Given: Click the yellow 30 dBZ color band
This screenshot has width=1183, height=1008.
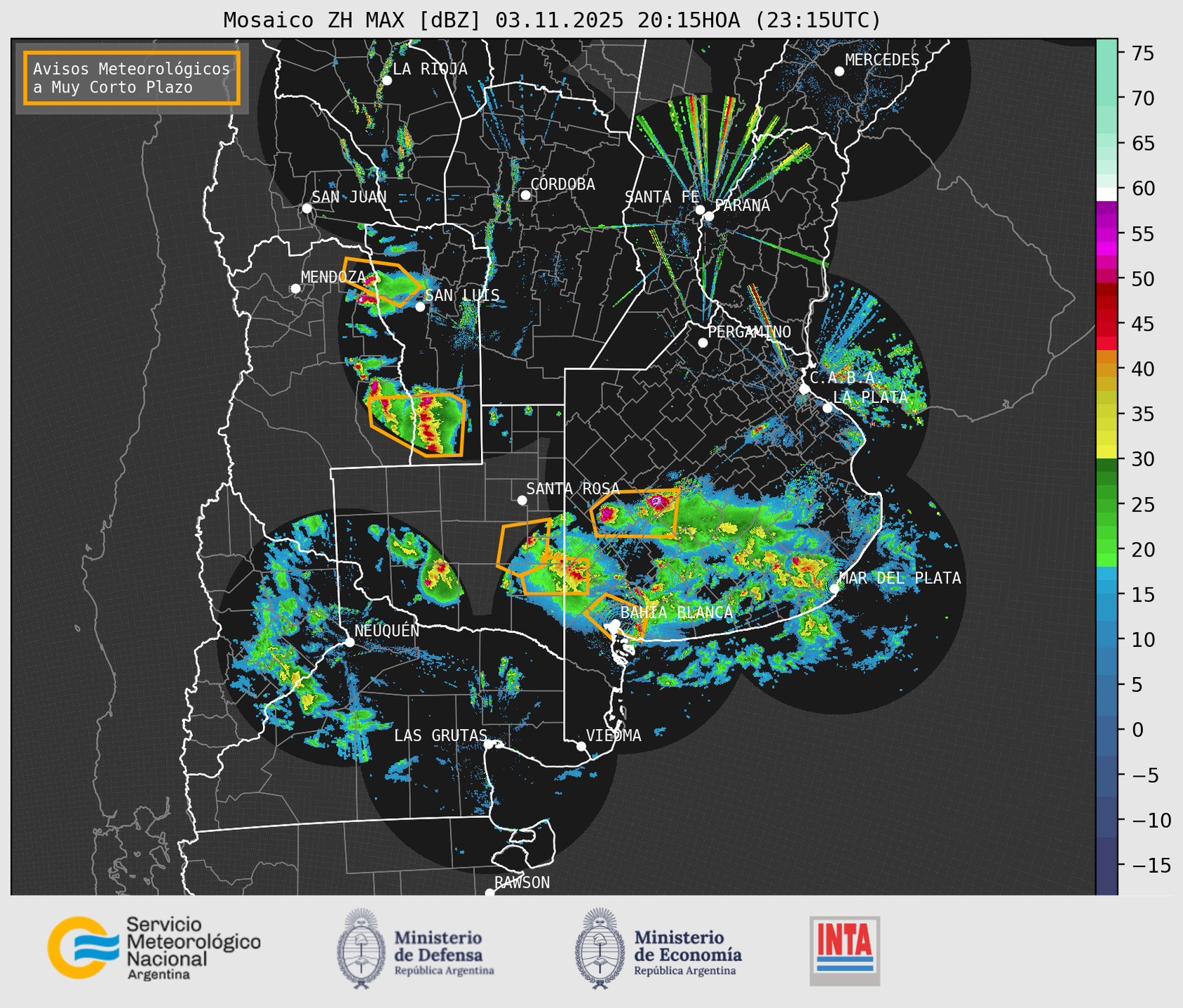Looking at the screenshot, I should click(x=1107, y=452).
